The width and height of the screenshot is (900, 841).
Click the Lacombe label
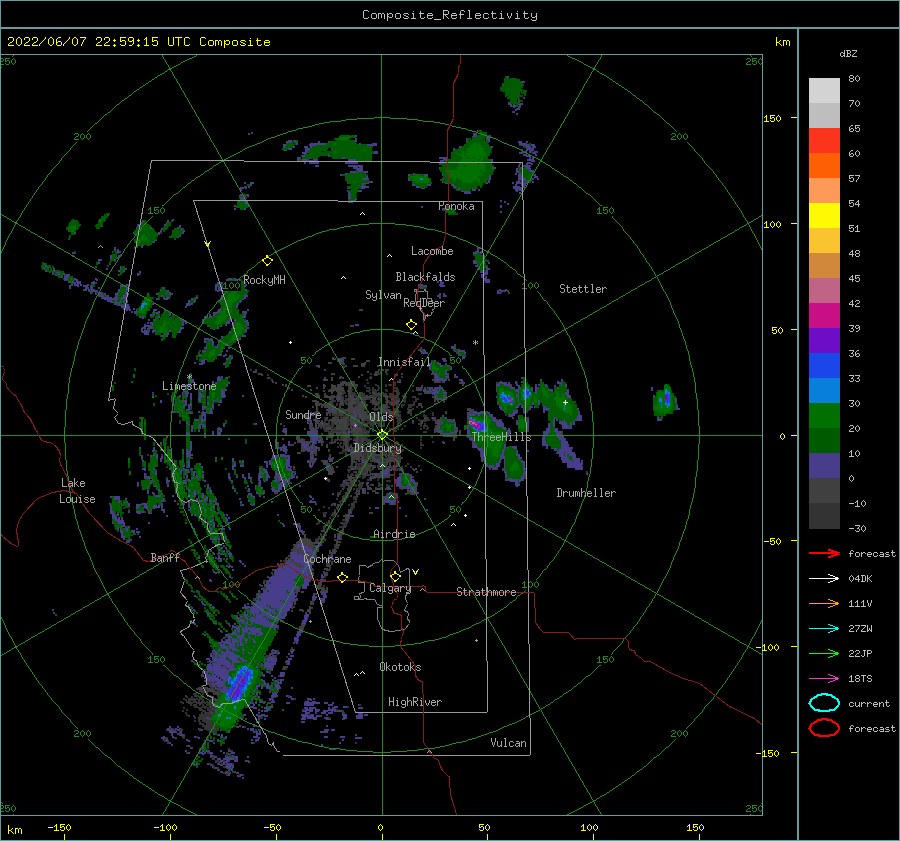tap(432, 251)
